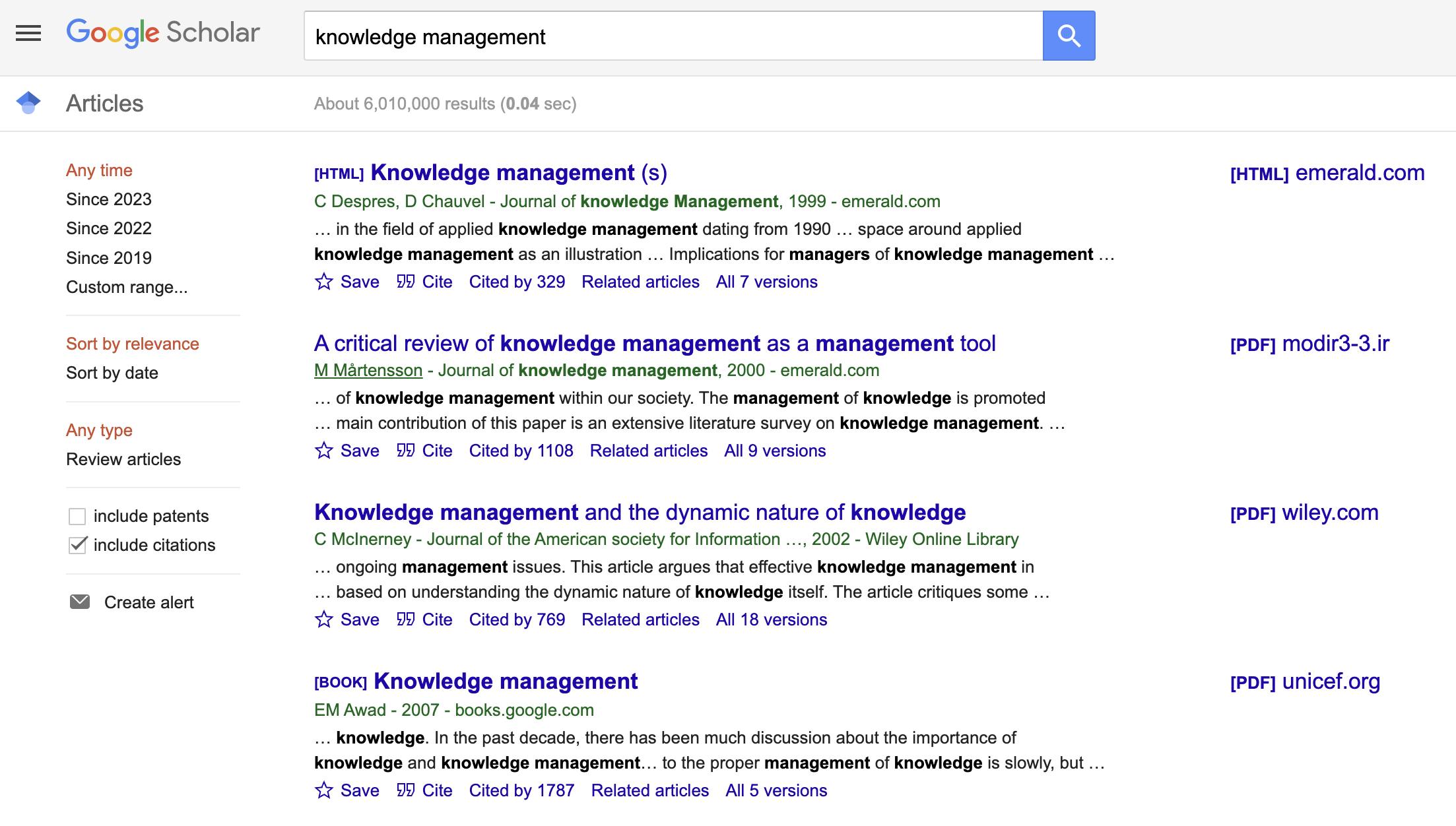
Task: Show All 18 versions
Action: click(x=772, y=619)
